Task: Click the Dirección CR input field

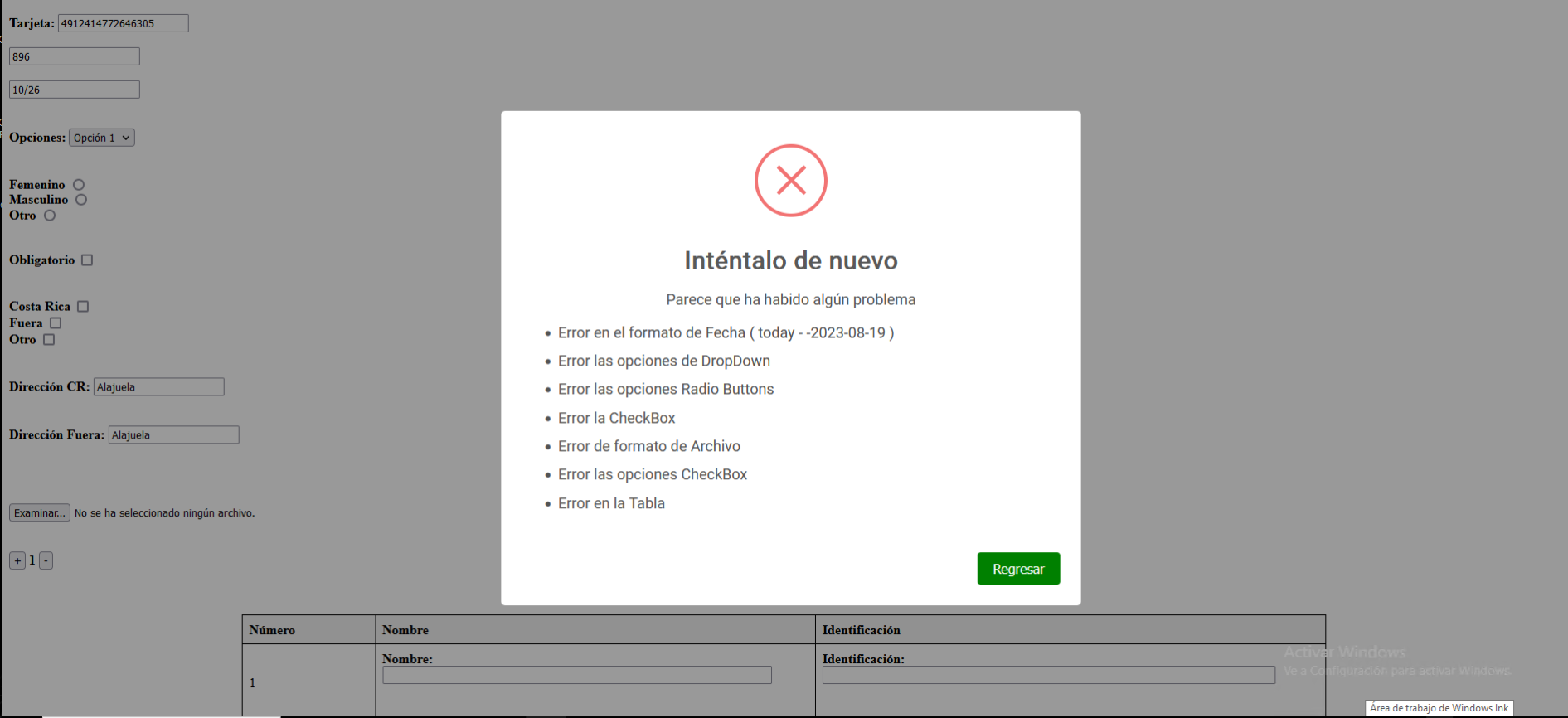Action: 159,387
